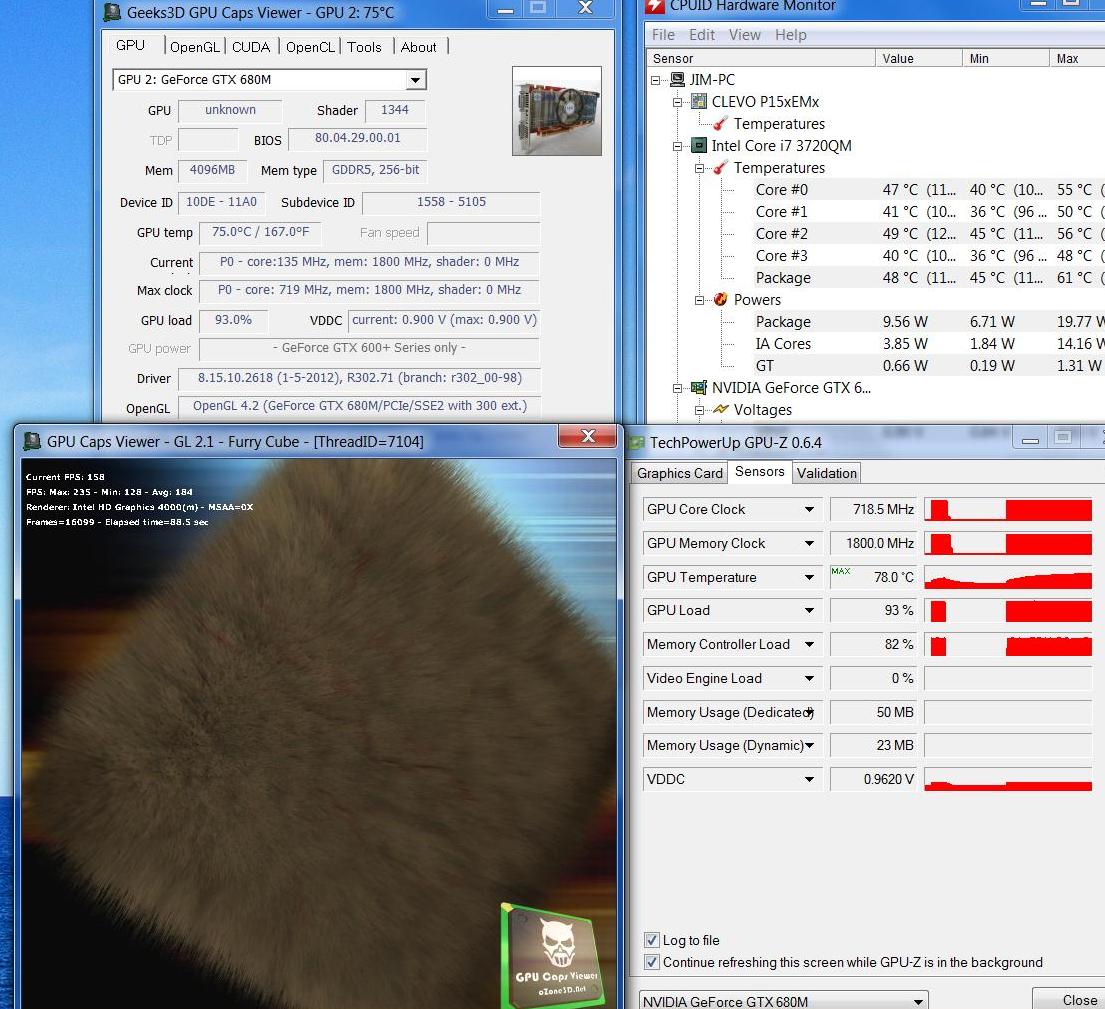Open the Help menu in Hardware Monitor
This screenshot has height=1009, width=1105.
coord(791,35)
